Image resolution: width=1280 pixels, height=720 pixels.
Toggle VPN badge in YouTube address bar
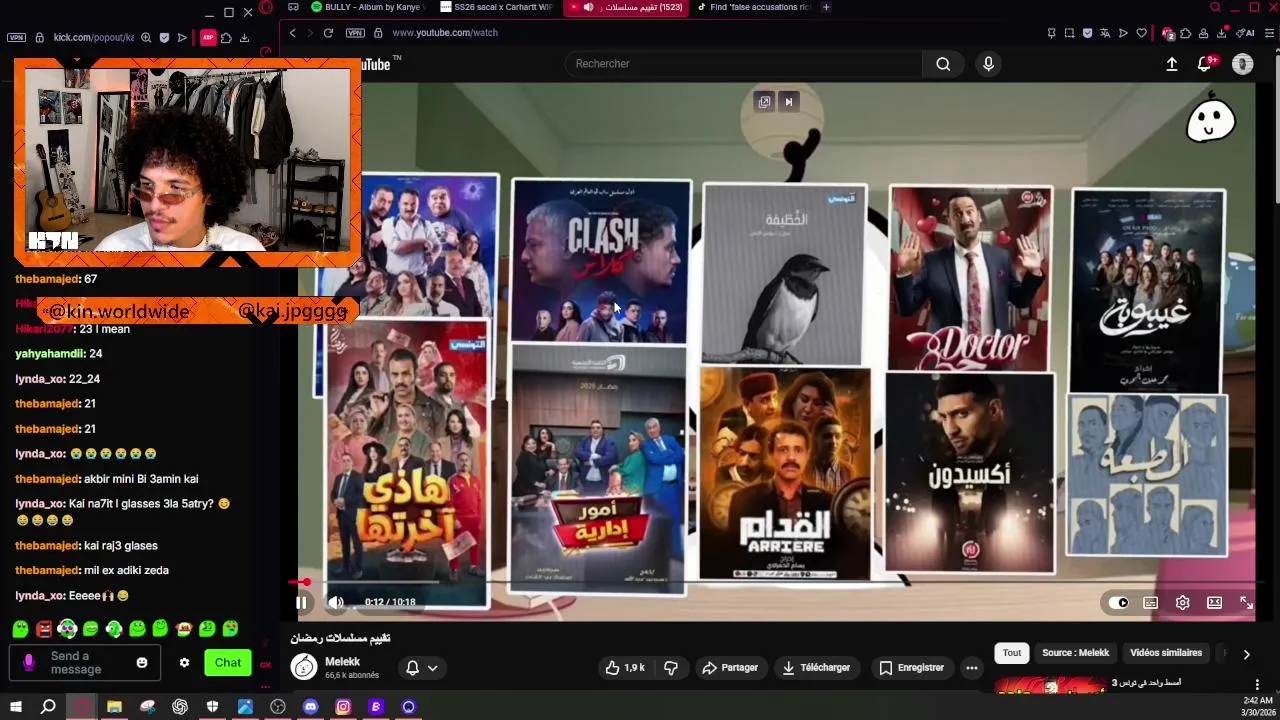pyautogui.click(x=355, y=33)
